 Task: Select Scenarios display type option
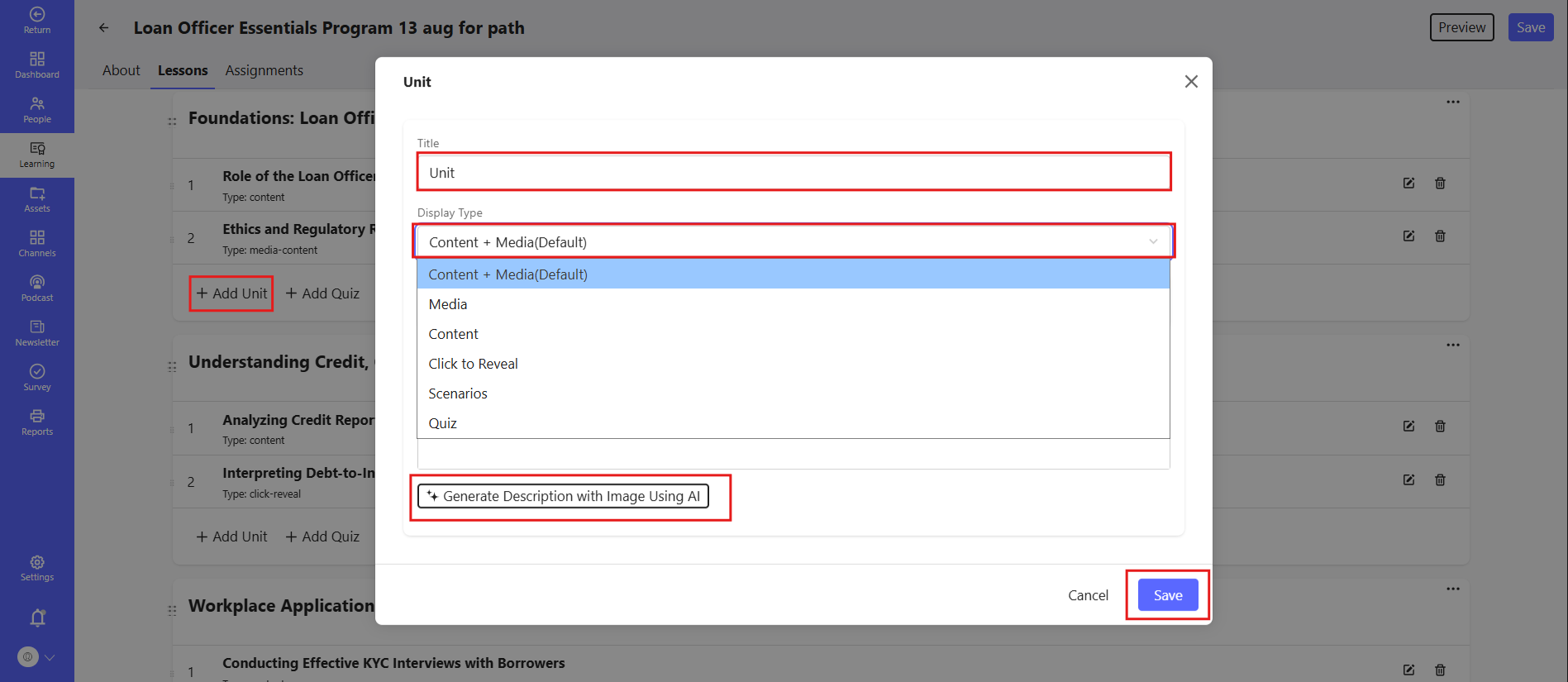pyautogui.click(x=794, y=393)
